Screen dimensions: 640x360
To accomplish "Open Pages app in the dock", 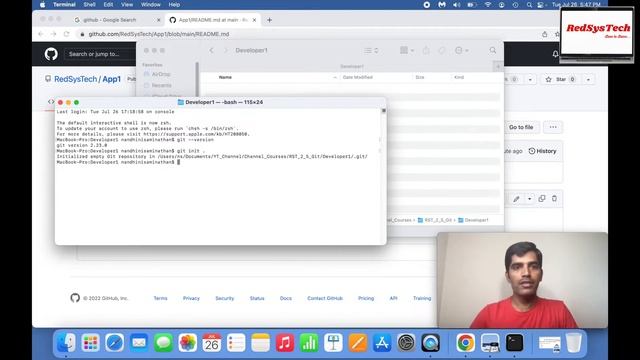I will (358, 342).
